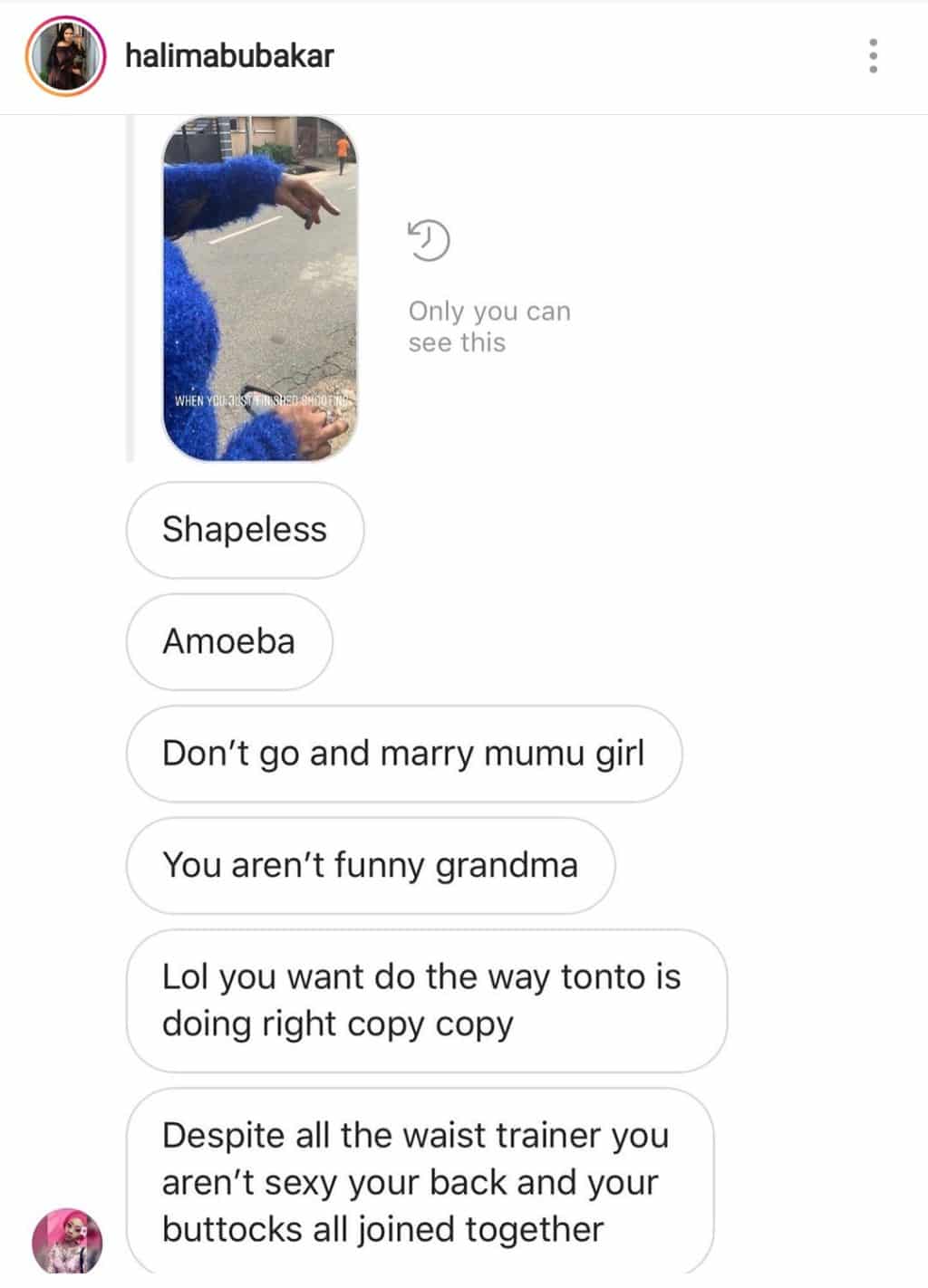Screen dimensions: 928x1288
Task: Tap the "Only you can see this" label
Action: pos(489,327)
